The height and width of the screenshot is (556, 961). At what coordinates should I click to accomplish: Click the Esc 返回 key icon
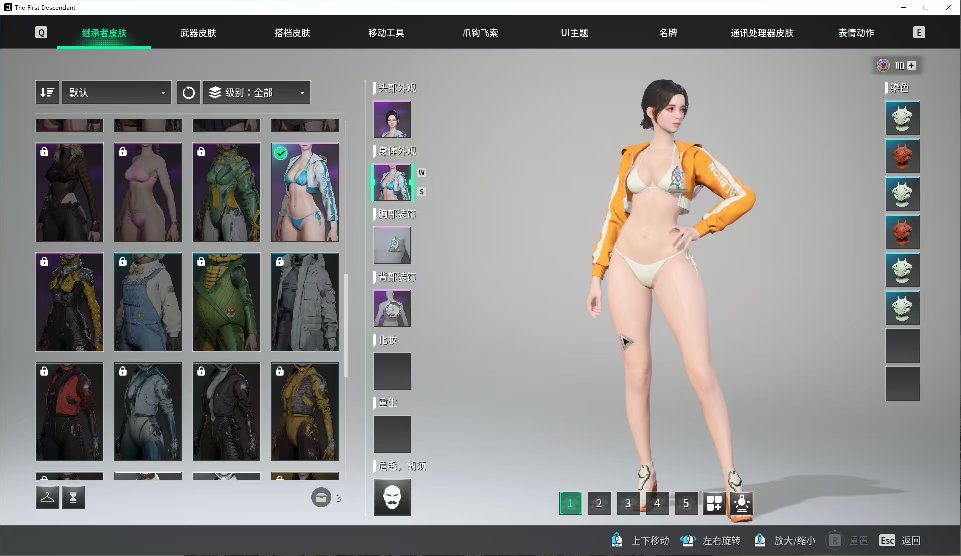point(887,540)
